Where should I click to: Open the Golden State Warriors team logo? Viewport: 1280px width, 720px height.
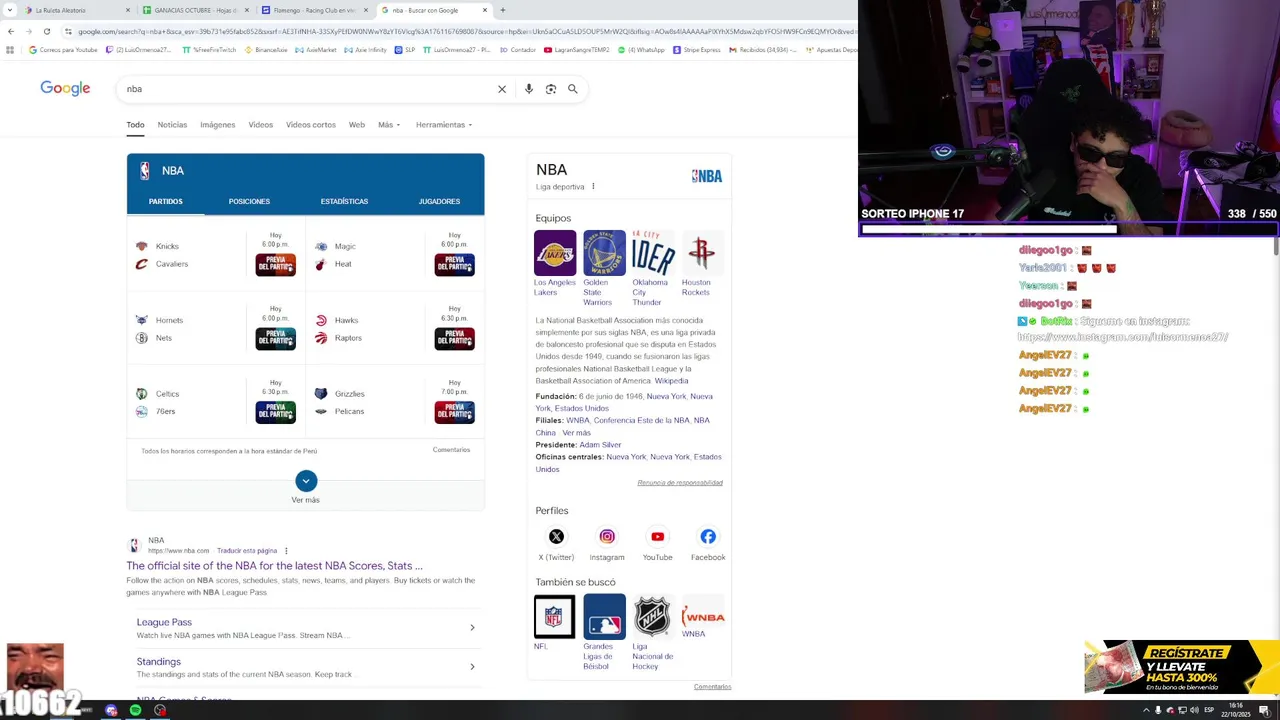click(604, 253)
